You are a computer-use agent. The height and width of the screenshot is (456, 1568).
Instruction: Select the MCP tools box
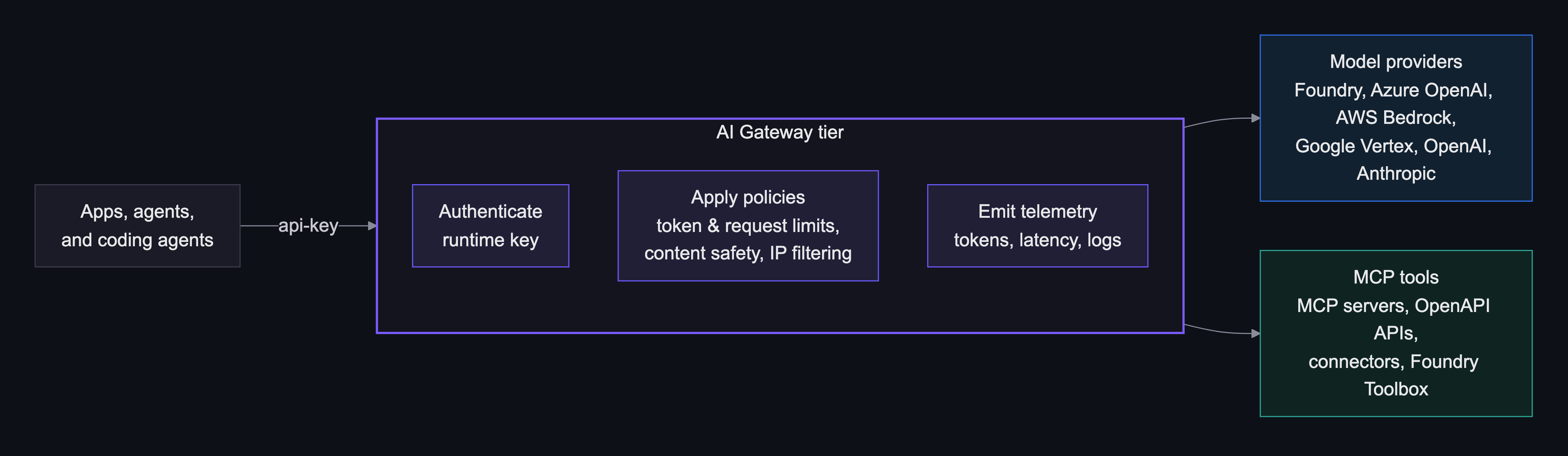[x=1396, y=334]
